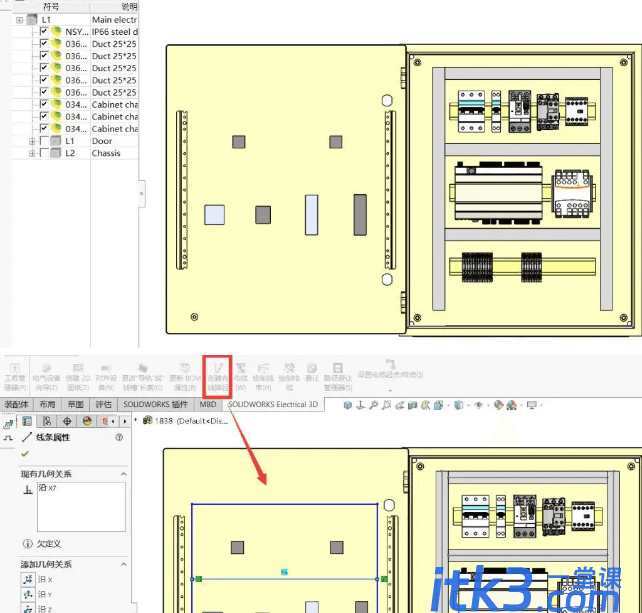Image resolution: width=642 pixels, height=613 pixels.
Task: Open display style cube dropdown
Action: (459, 405)
